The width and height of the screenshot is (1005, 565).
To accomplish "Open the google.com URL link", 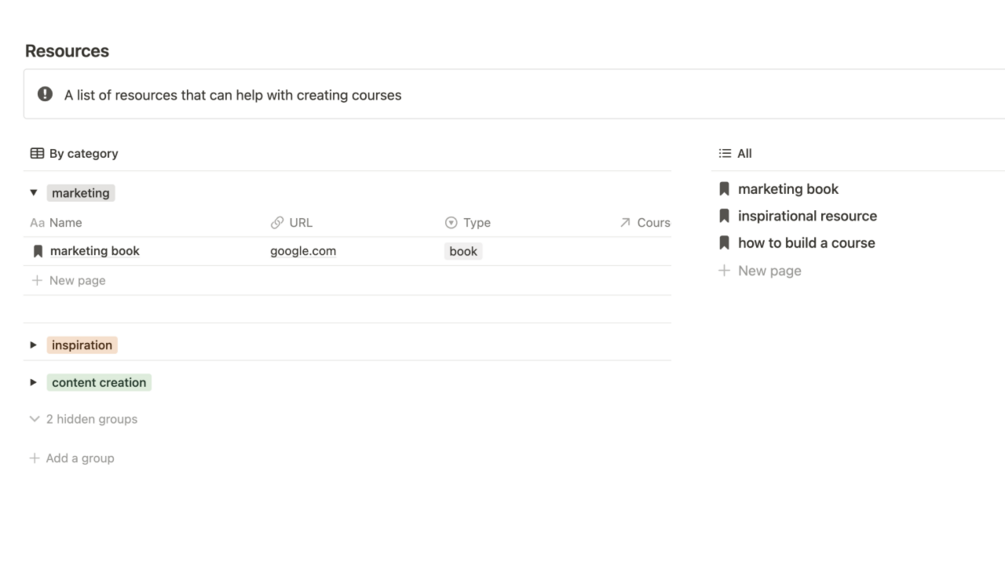I will pyautogui.click(x=303, y=251).
